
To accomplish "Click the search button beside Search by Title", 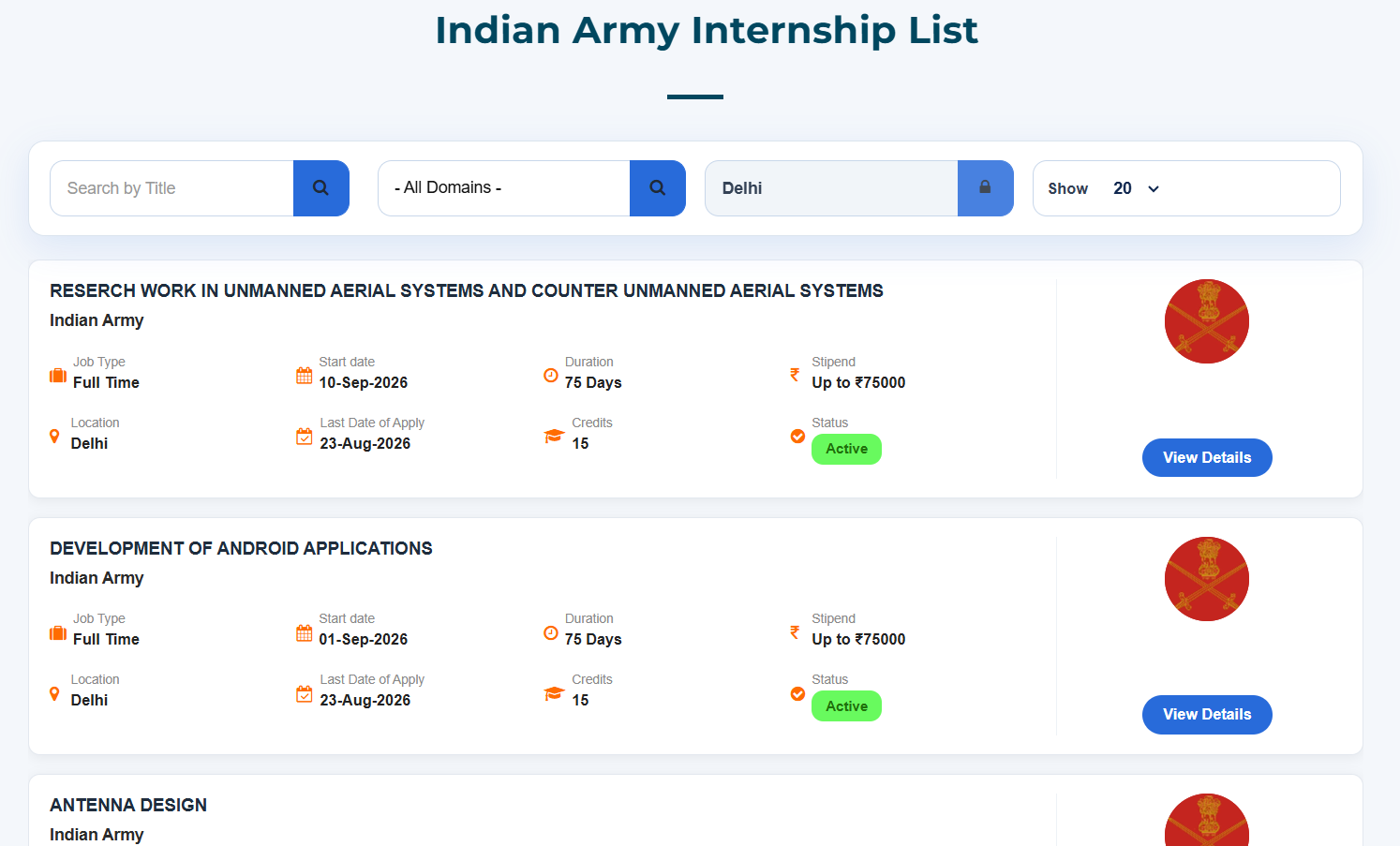I will click(x=320, y=188).
